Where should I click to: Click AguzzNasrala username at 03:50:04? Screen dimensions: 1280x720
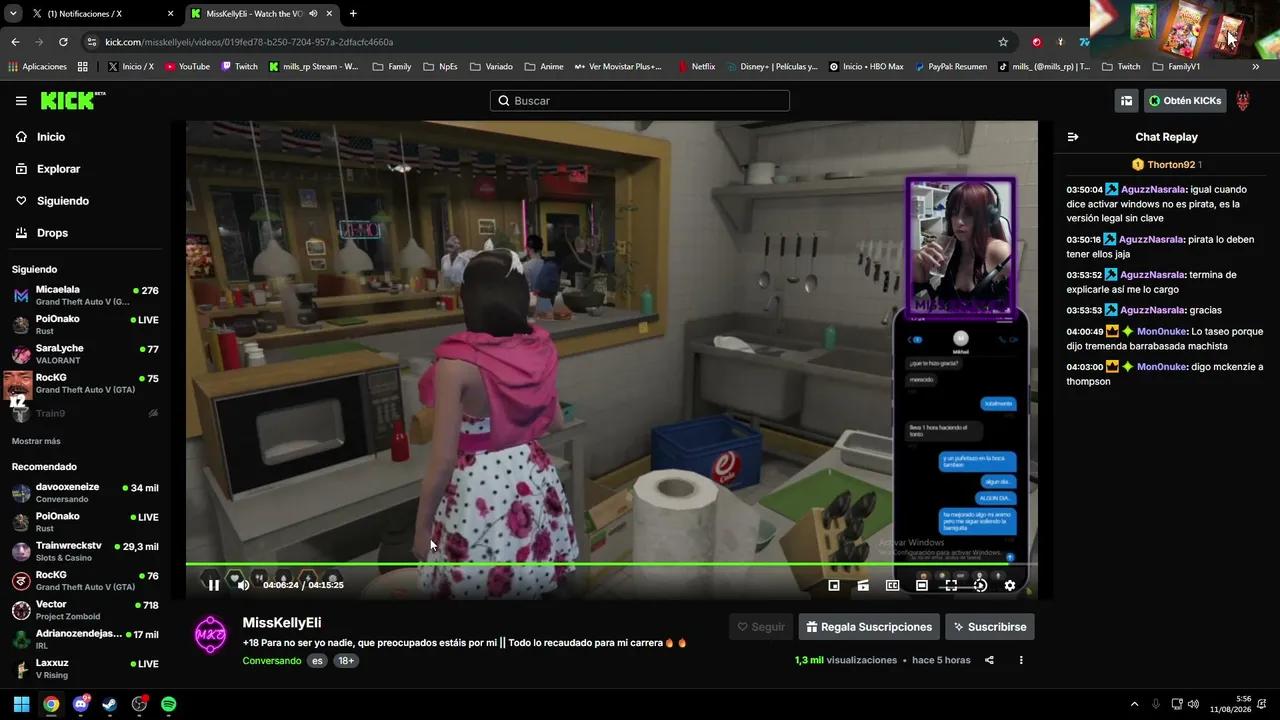tap(1152, 189)
